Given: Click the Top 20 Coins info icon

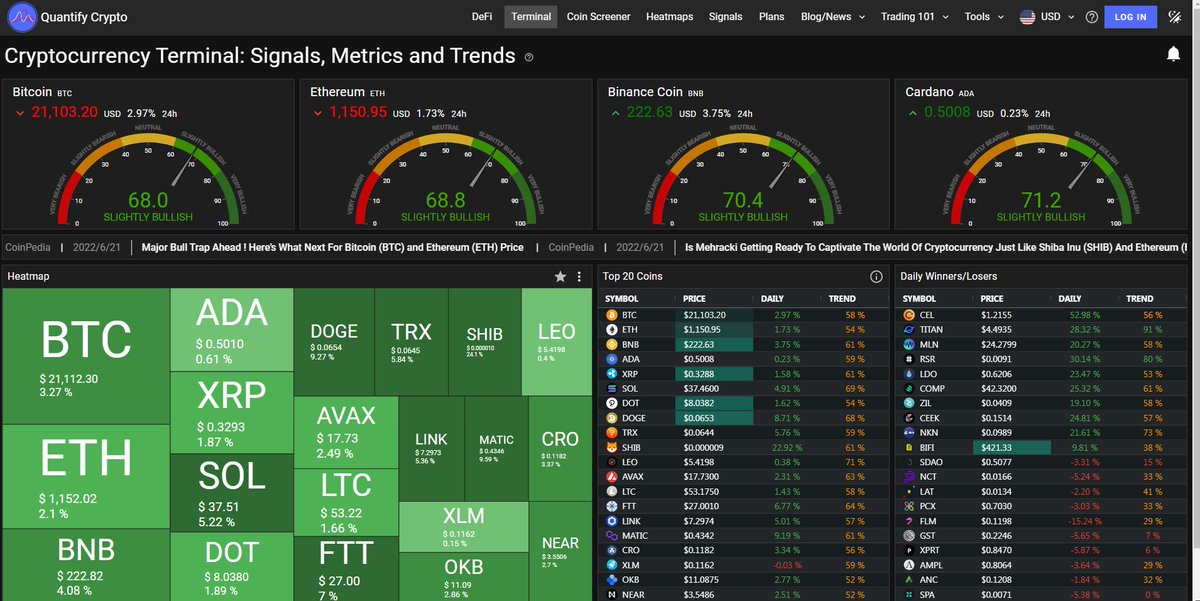Looking at the screenshot, I should [876, 276].
